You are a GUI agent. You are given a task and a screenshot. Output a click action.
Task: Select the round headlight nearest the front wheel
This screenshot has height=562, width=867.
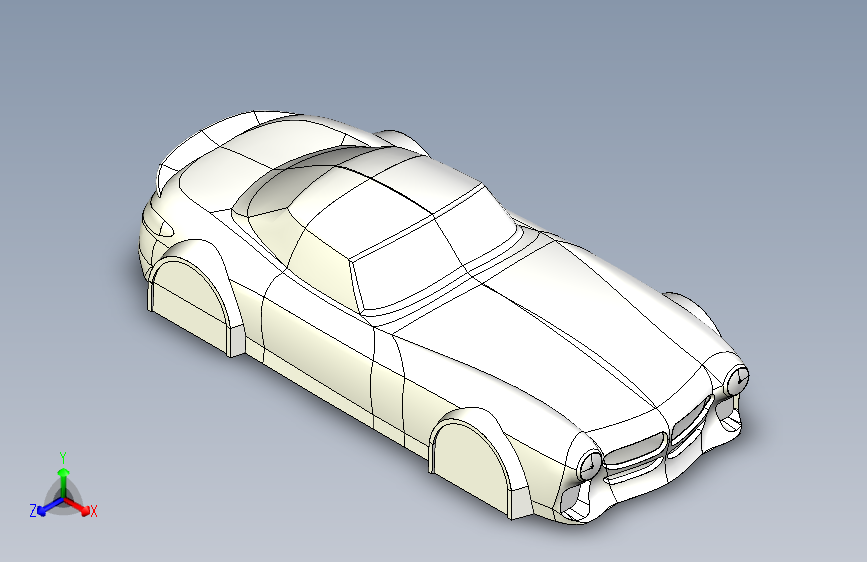(589, 465)
